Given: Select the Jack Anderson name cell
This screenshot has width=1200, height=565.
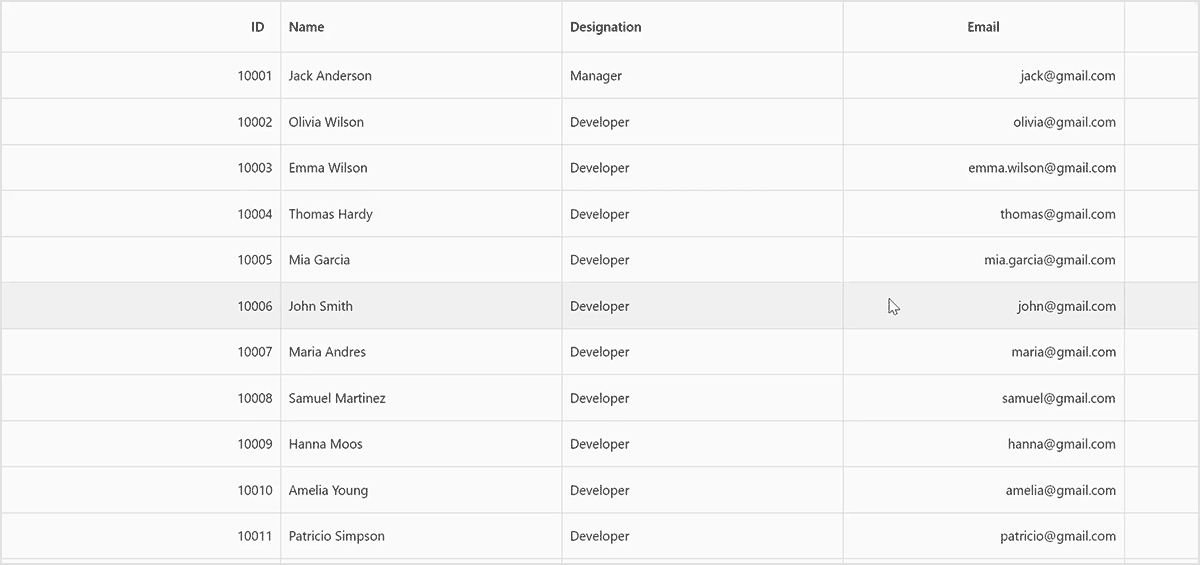Looking at the screenshot, I should pyautogui.click(x=330, y=76).
